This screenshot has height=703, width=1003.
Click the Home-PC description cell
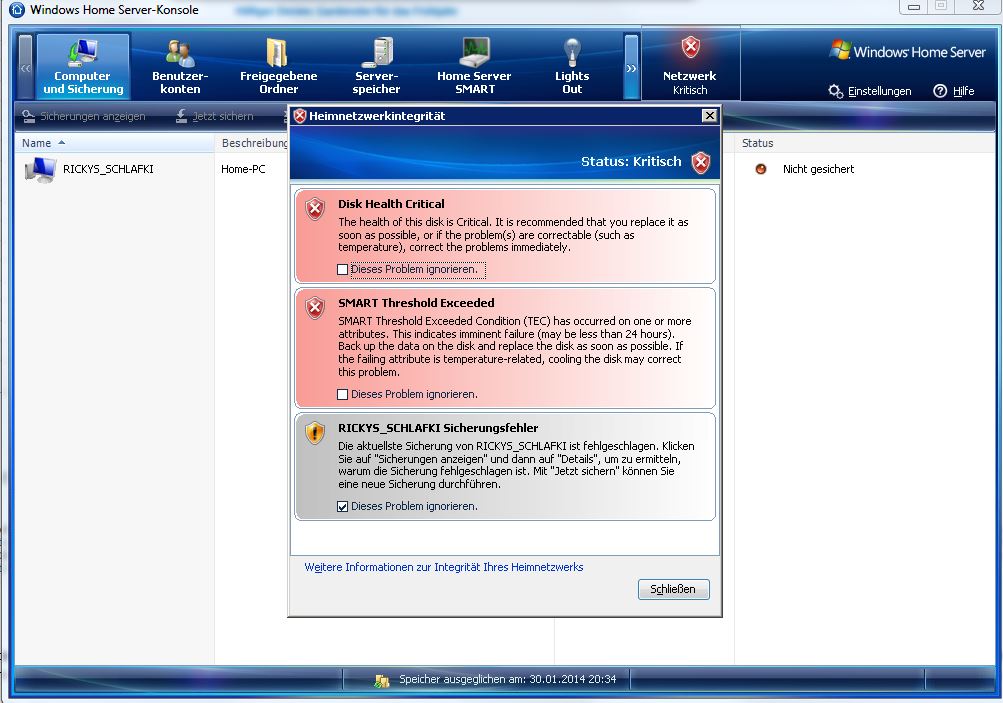[243, 169]
